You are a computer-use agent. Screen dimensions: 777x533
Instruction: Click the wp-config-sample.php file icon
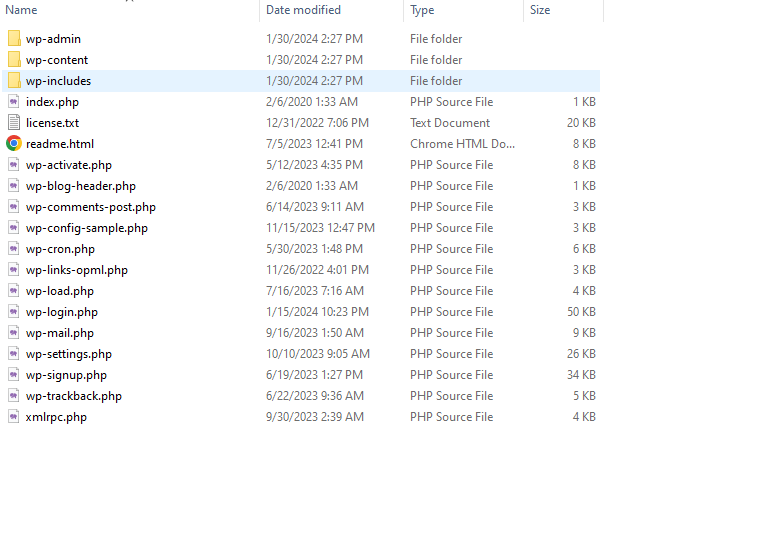pos(14,228)
